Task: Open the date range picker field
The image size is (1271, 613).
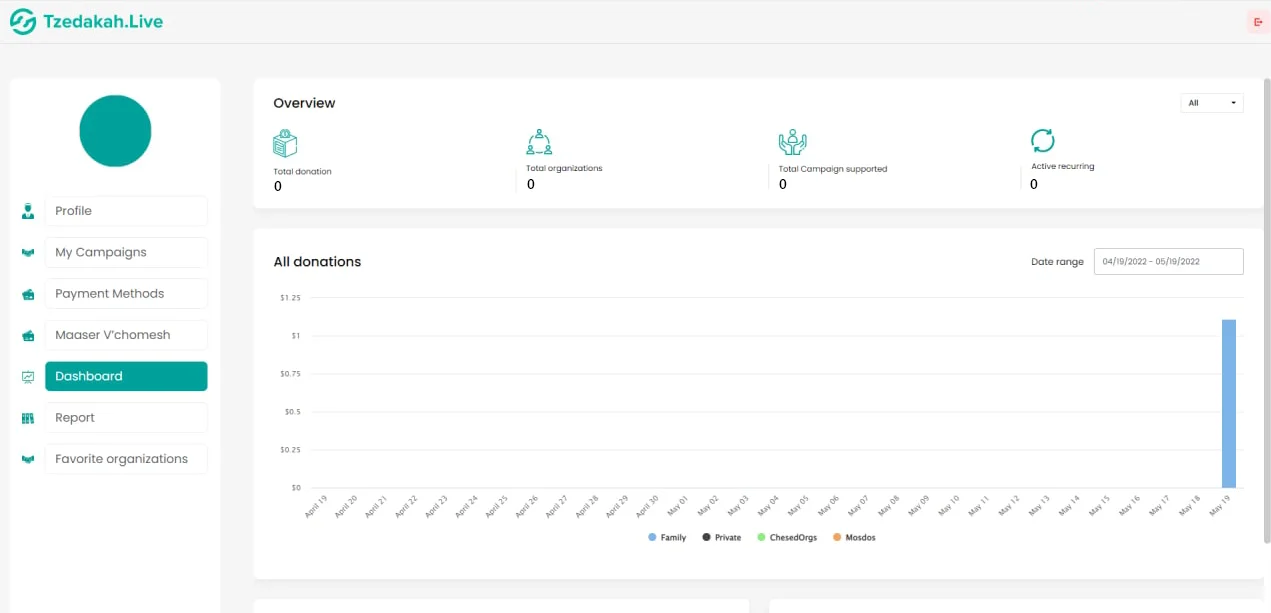Action: click(1168, 261)
